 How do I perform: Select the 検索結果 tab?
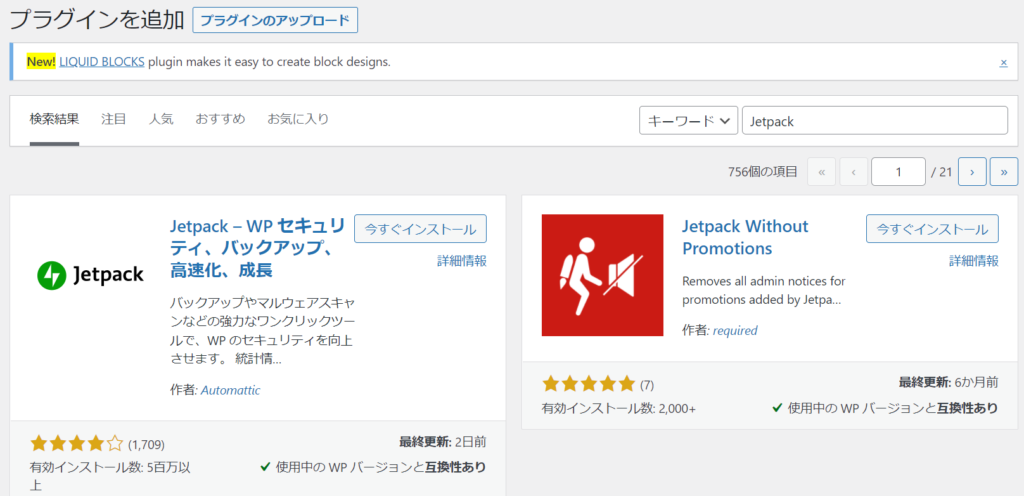click(x=54, y=120)
